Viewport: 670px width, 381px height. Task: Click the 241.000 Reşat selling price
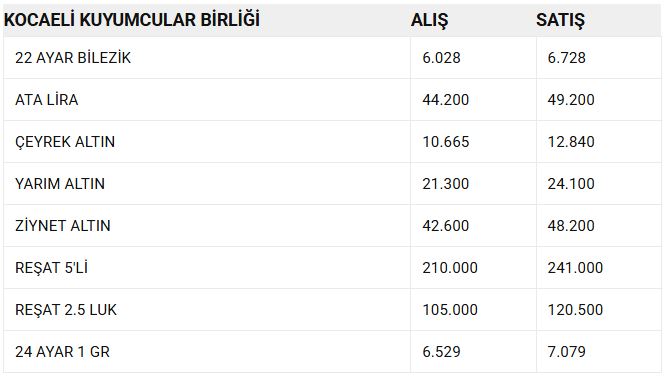575,268
